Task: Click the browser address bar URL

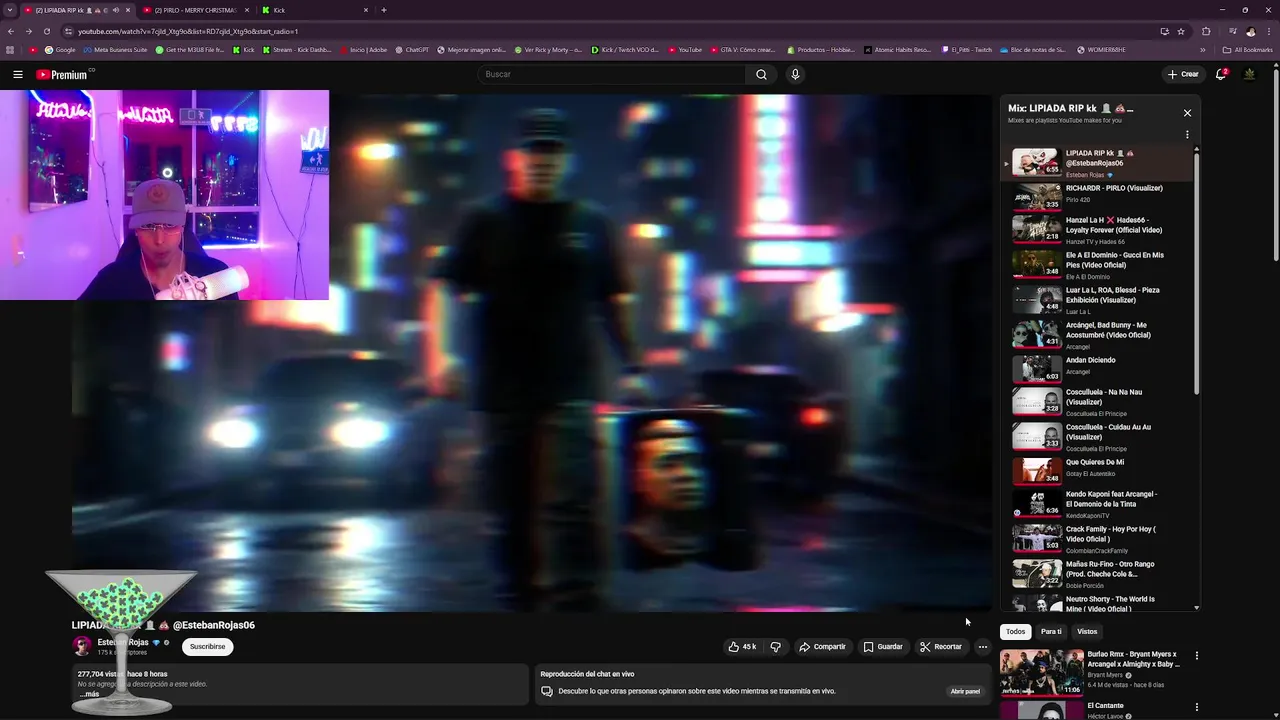Action: (x=188, y=31)
